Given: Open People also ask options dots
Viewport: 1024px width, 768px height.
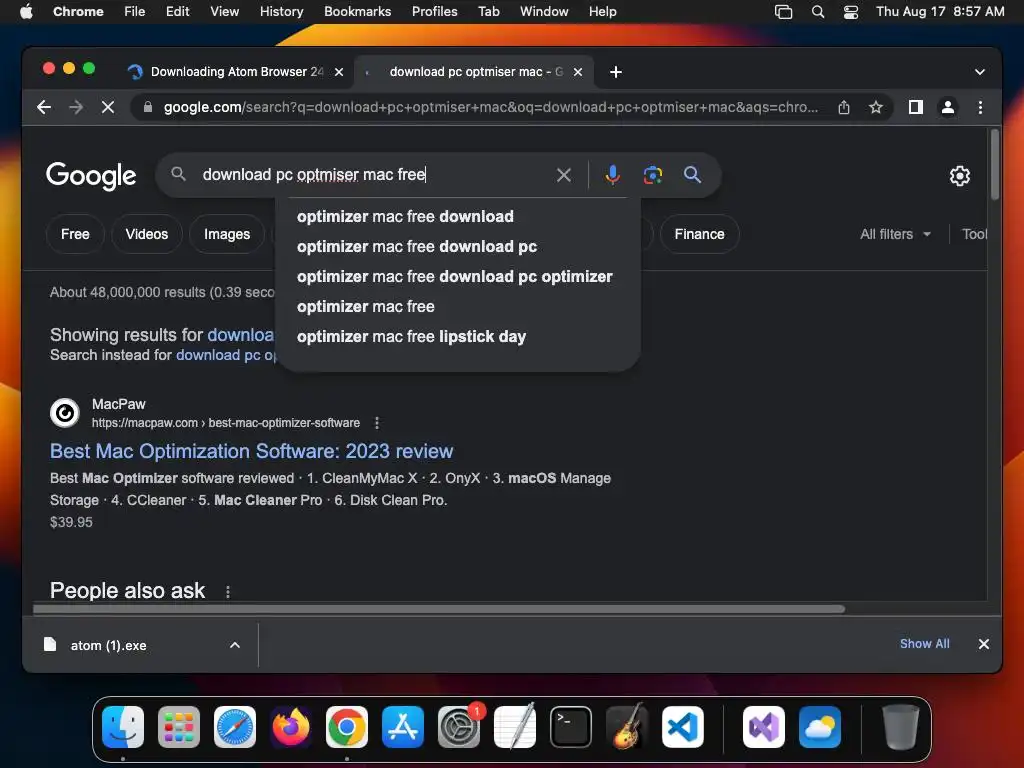Looking at the screenshot, I should click(227, 592).
